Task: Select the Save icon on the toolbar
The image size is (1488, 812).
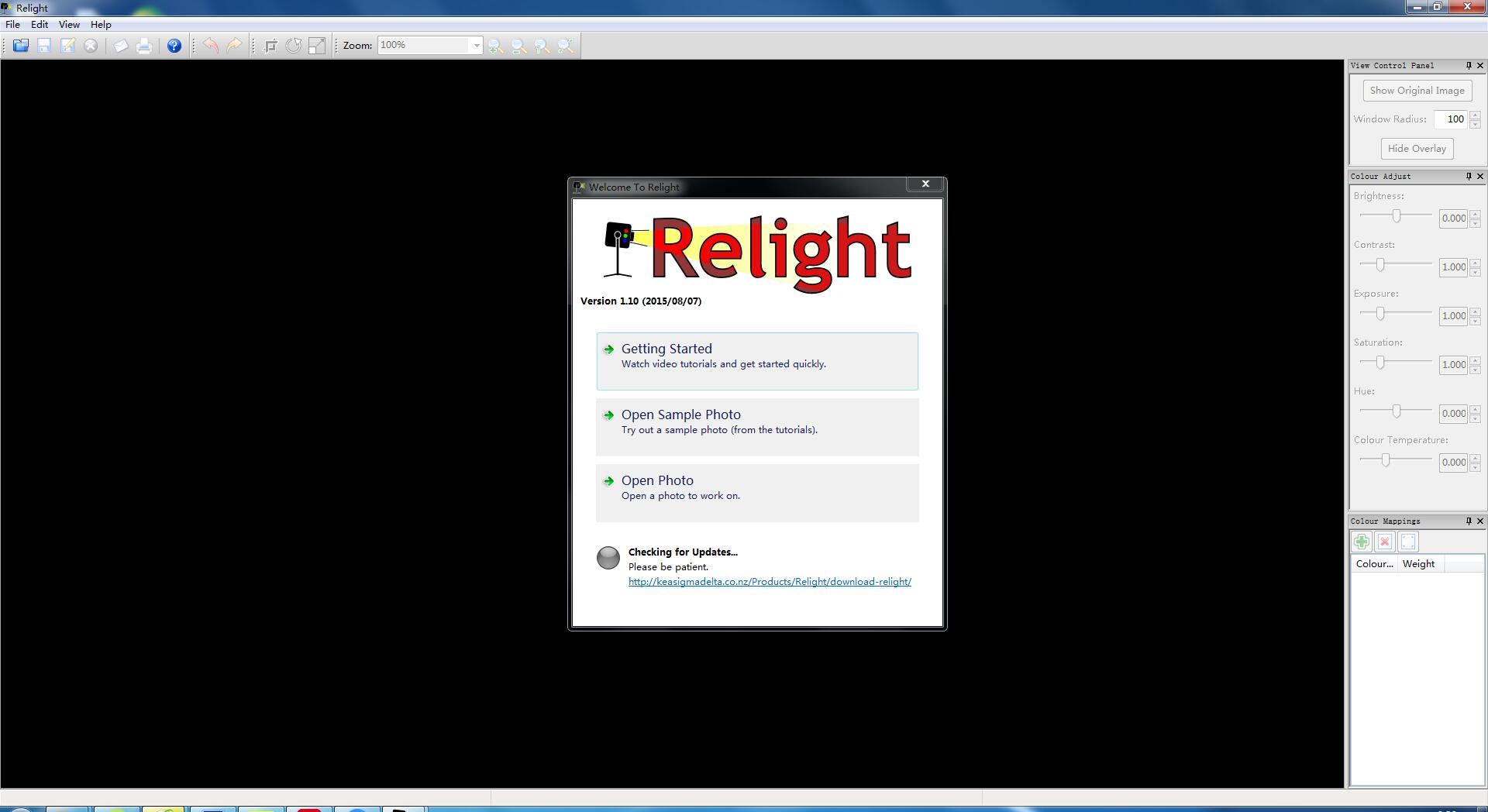Action: pyautogui.click(x=44, y=45)
